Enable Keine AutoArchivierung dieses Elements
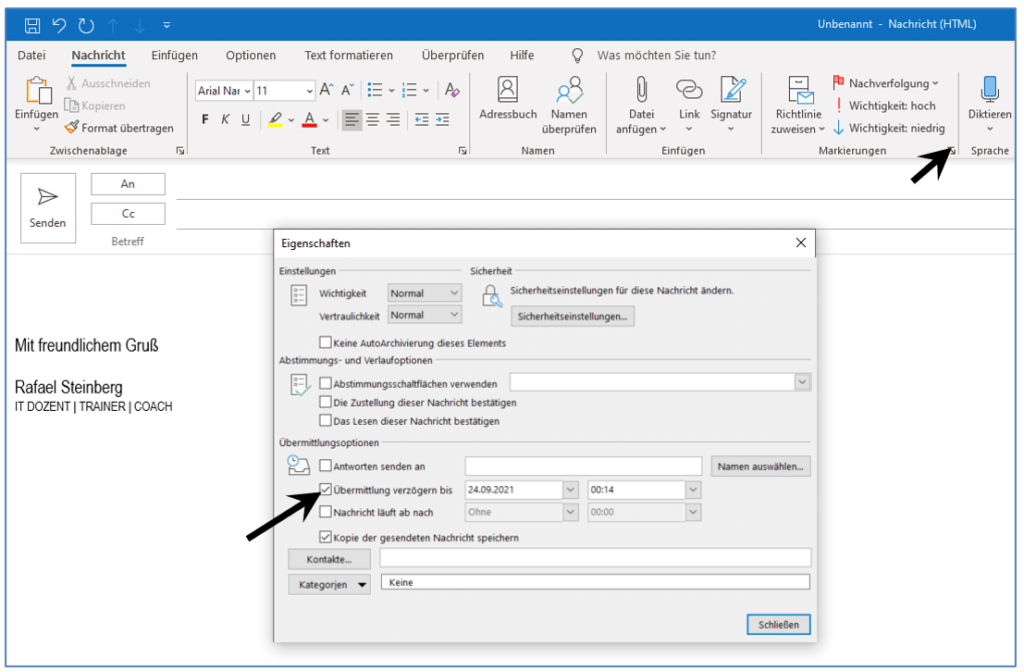Viewport: 1024px width, 672px height. [x=325, y=342]
